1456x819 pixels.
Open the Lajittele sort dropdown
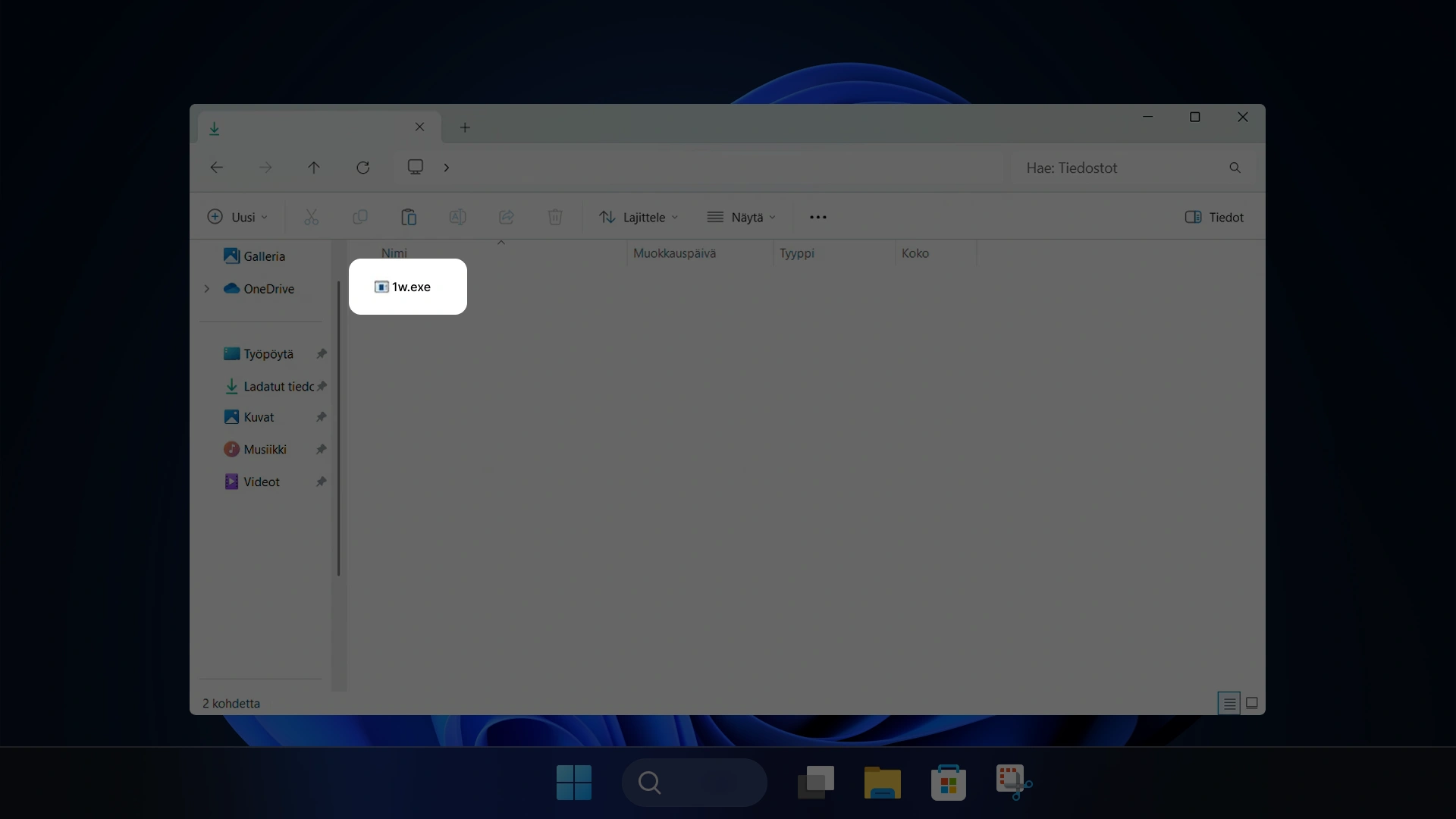pyautogui.click(x=639, y=217)
